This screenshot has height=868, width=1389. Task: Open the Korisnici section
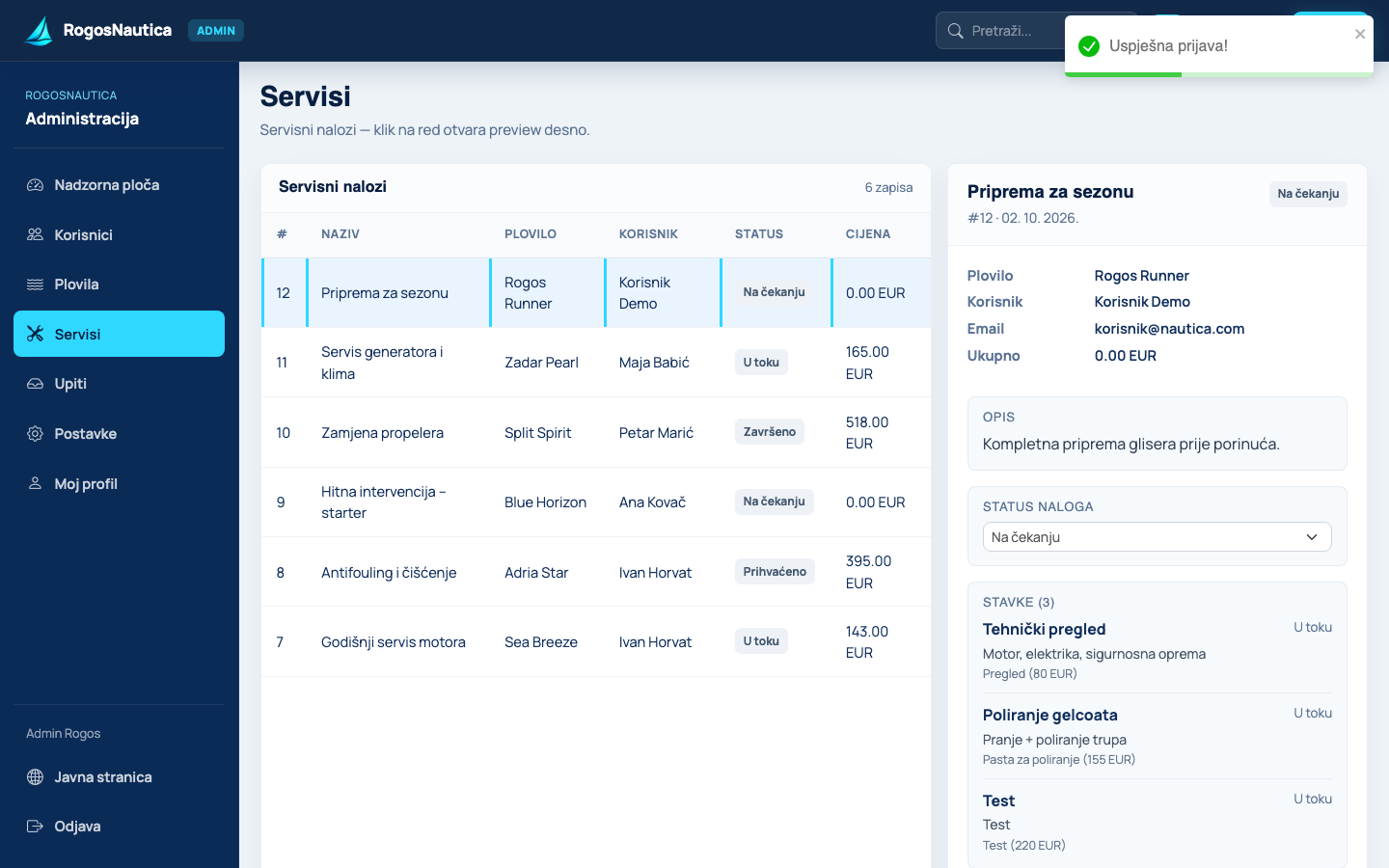[x=119, y=234]
